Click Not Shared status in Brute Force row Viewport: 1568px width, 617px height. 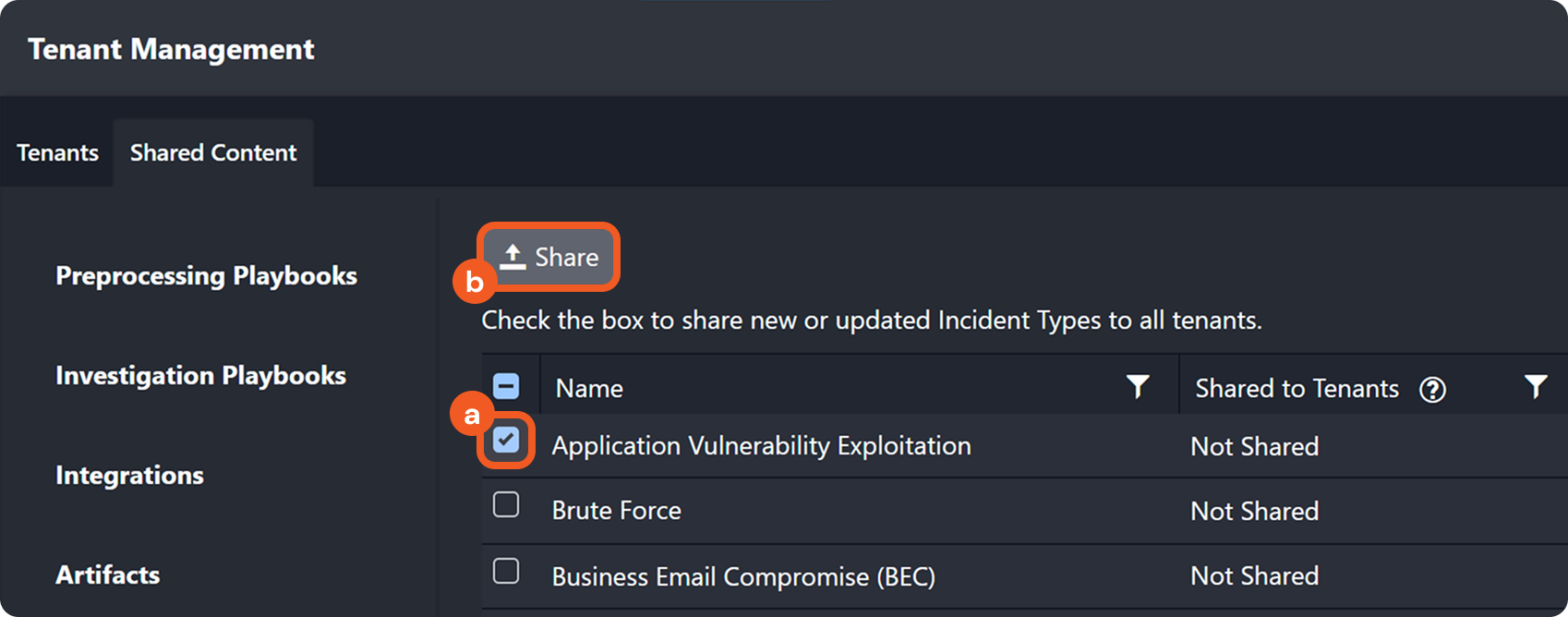[1254, 512]
